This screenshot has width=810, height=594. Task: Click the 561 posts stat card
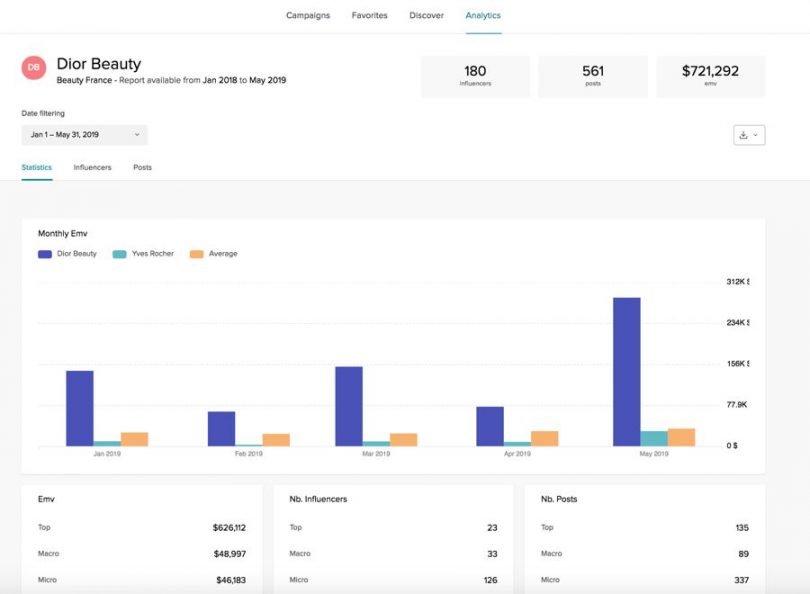(x=593, y=76)
